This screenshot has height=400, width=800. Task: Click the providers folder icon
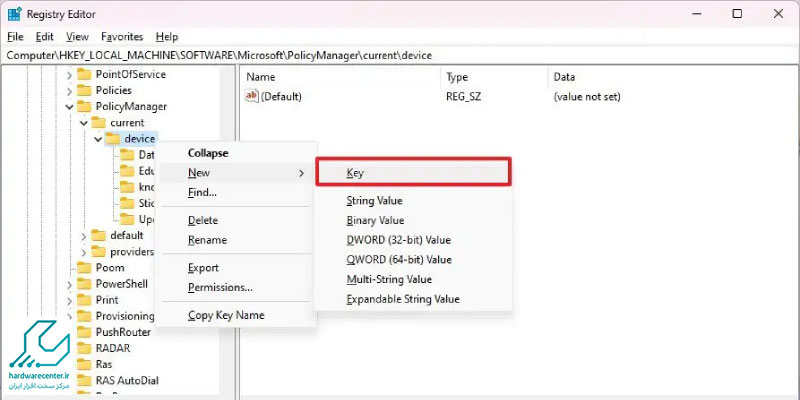coord(98,252)
